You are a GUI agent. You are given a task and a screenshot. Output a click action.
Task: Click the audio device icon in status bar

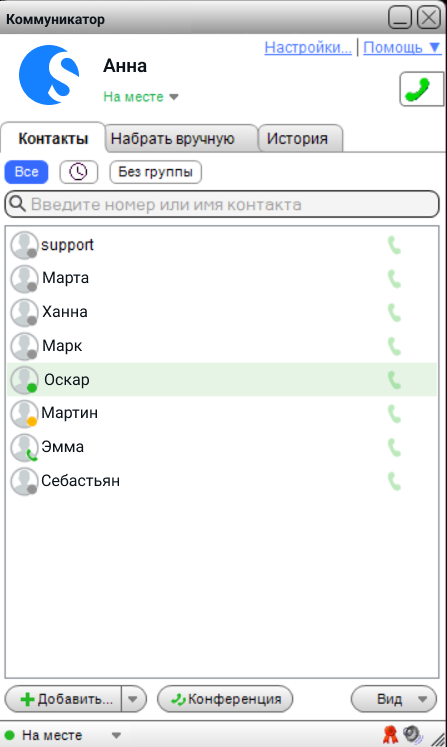pyautogui.click(x=413, y=735)
